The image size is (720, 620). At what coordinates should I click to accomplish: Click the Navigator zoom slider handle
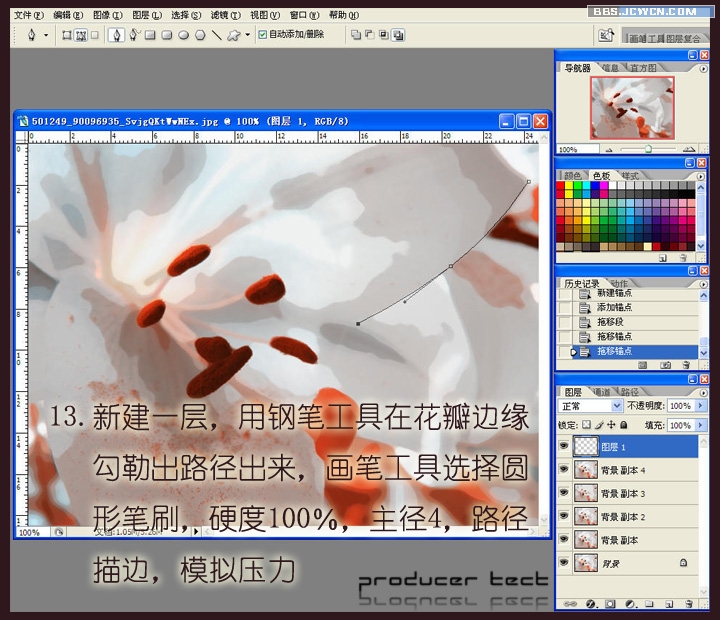[648, 149]
